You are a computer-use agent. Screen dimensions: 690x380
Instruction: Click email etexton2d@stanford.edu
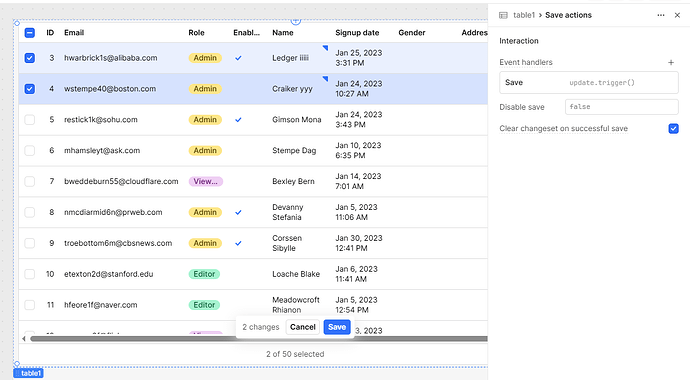click(x=109, y=274)
